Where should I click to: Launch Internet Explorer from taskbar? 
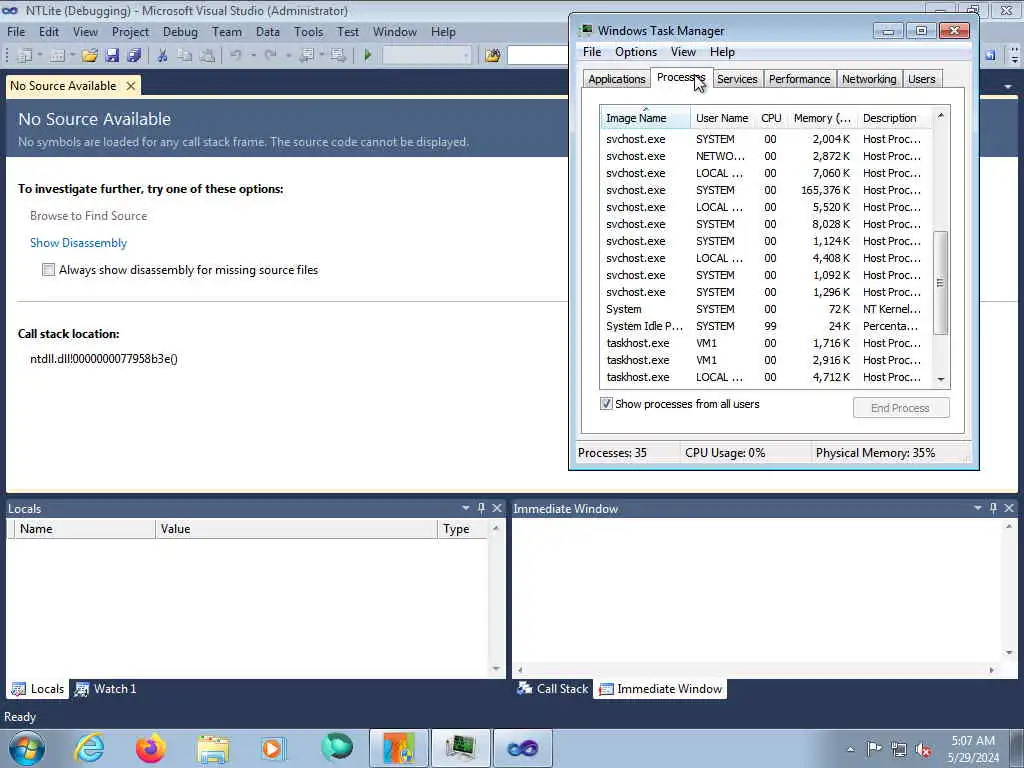[89, 748]
